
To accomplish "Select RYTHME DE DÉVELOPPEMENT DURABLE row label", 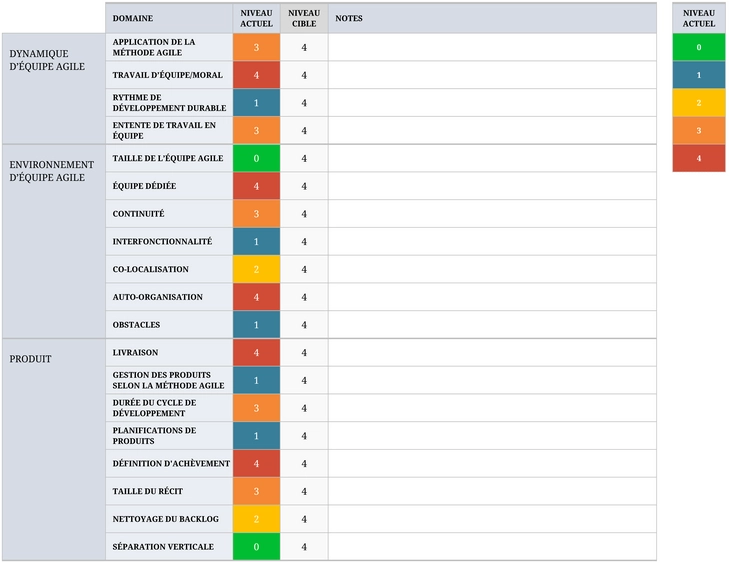I will pyautogui.click(x=169, y=103).
